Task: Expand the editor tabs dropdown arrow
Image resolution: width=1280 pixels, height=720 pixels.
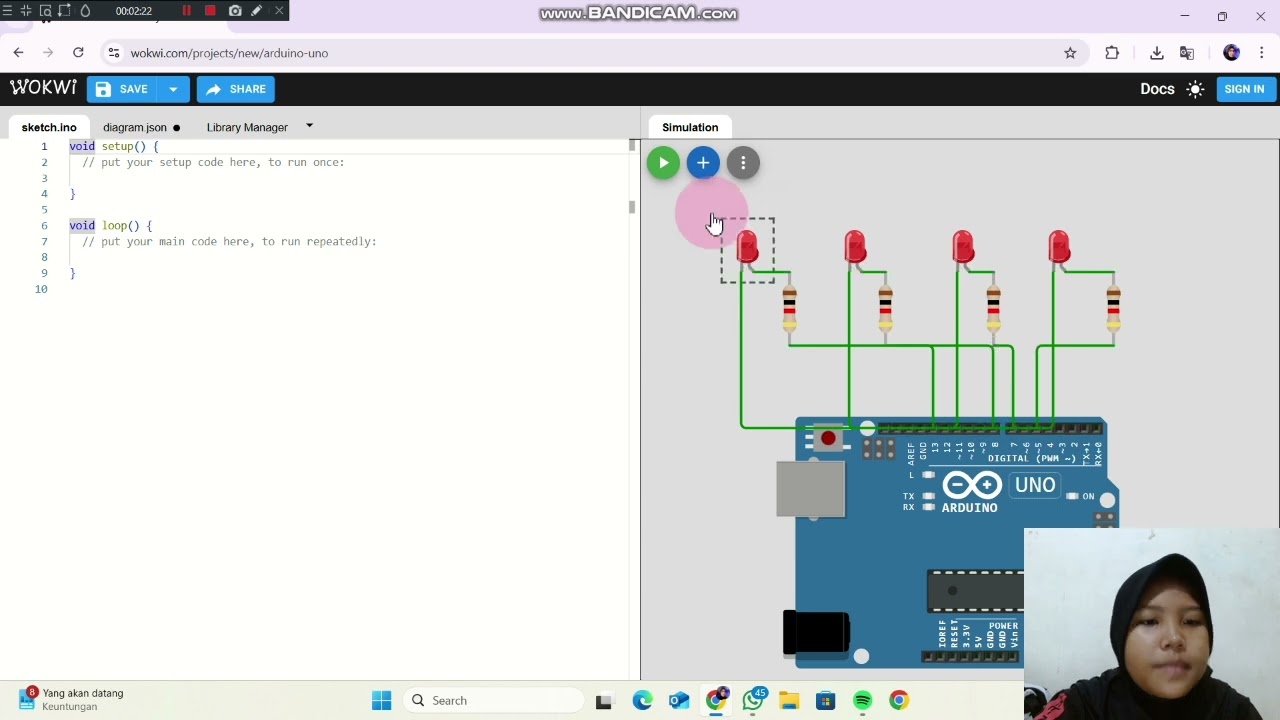Action: pos(309,126)
